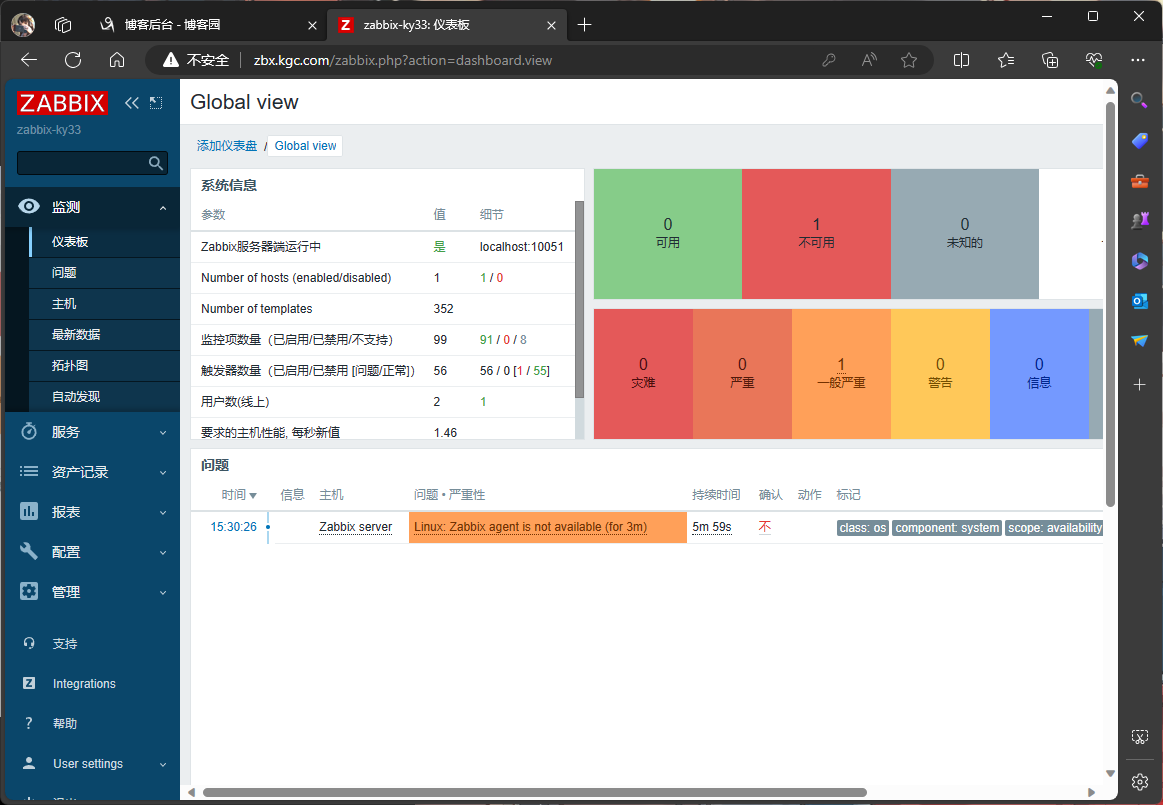
Task: Click the Z icon beside Integrations
Action: [x=29, y=683]
